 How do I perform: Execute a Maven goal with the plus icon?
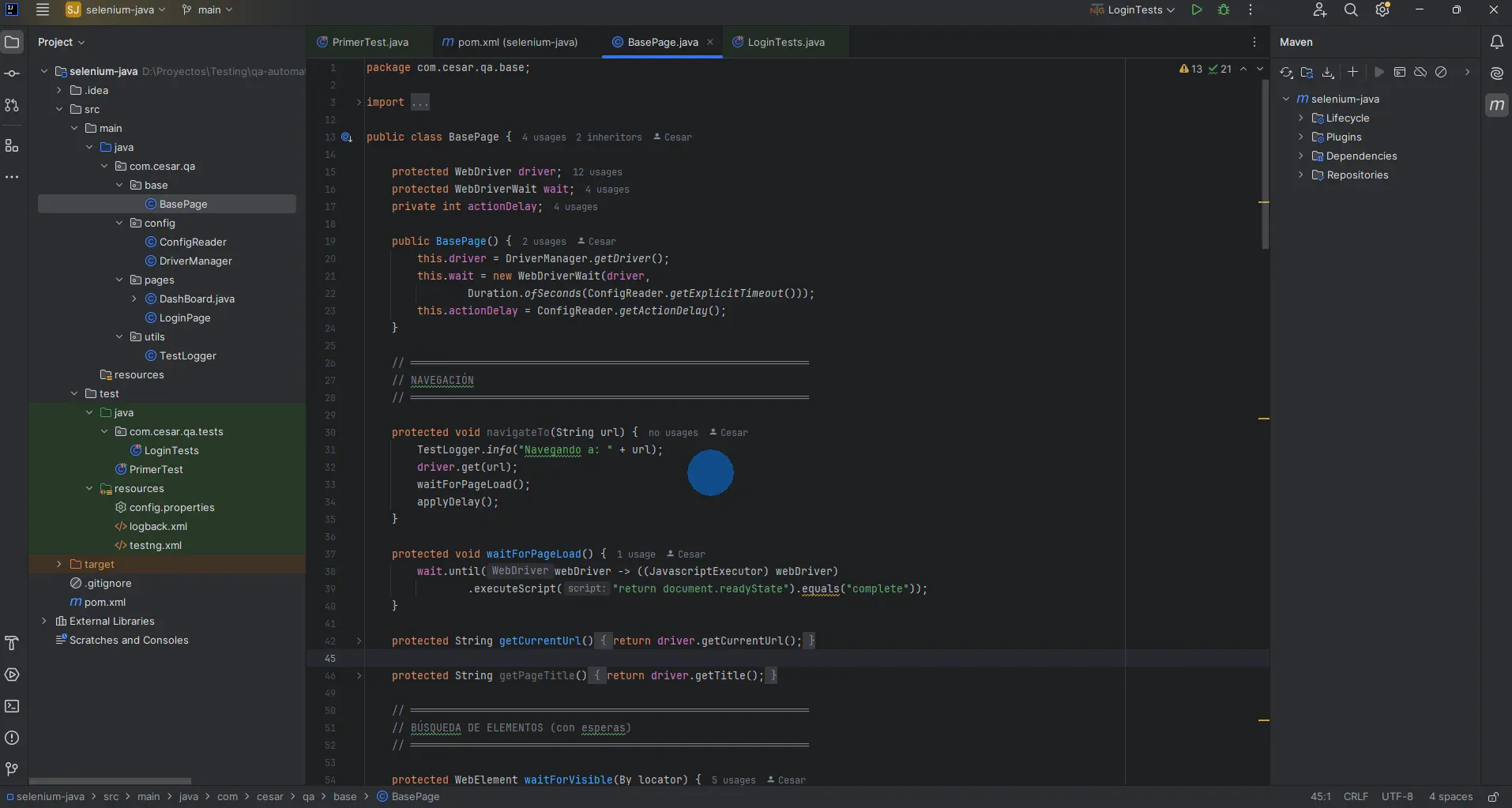pyautogui.click(x=1353, y=72)
